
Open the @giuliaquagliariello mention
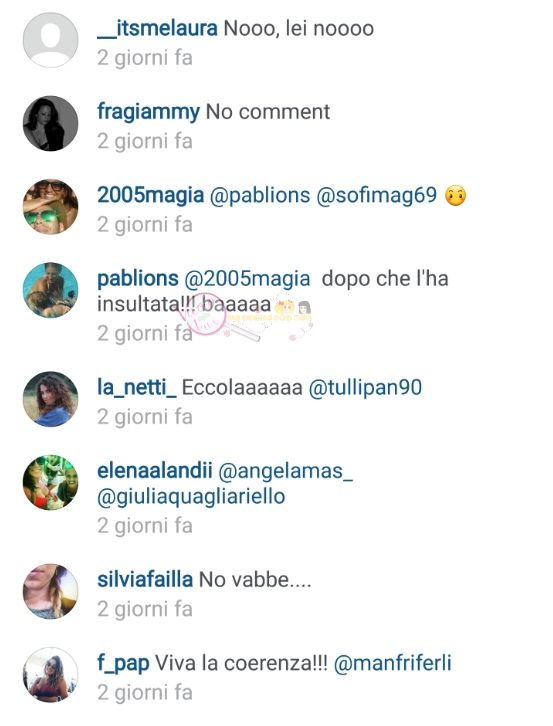click(191, 497)
